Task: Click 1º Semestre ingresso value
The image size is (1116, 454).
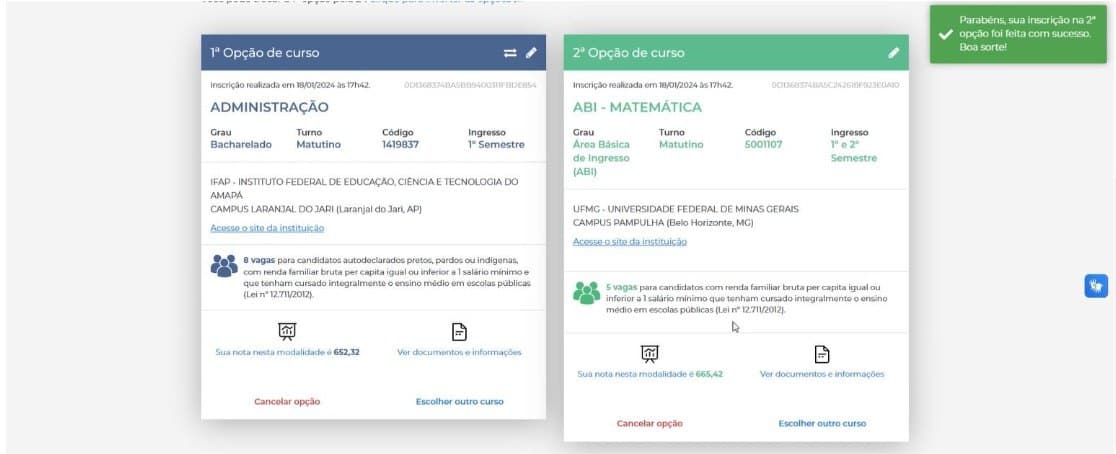Action: point(496,144)
